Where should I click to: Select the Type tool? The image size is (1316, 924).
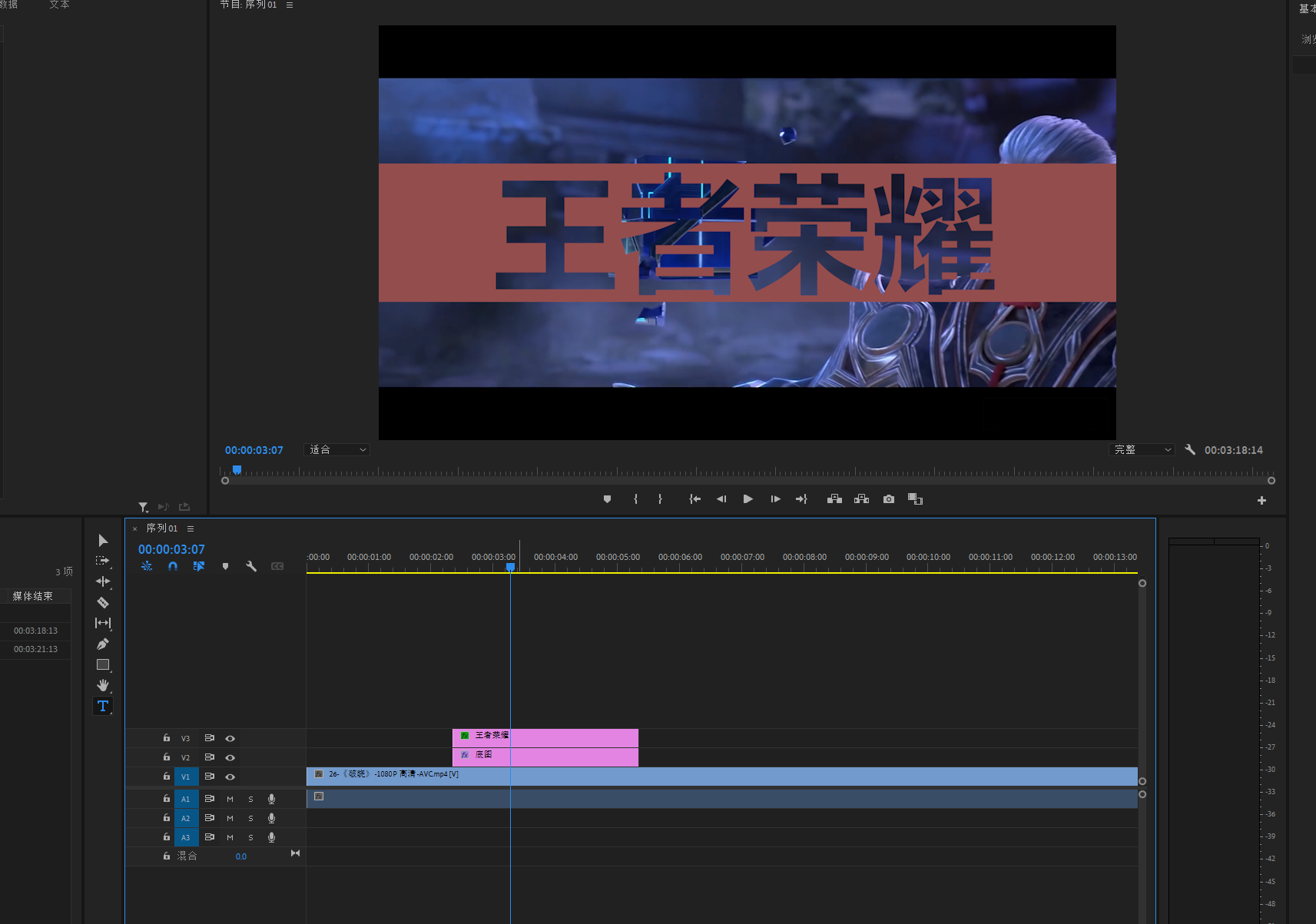click(103, 706)
